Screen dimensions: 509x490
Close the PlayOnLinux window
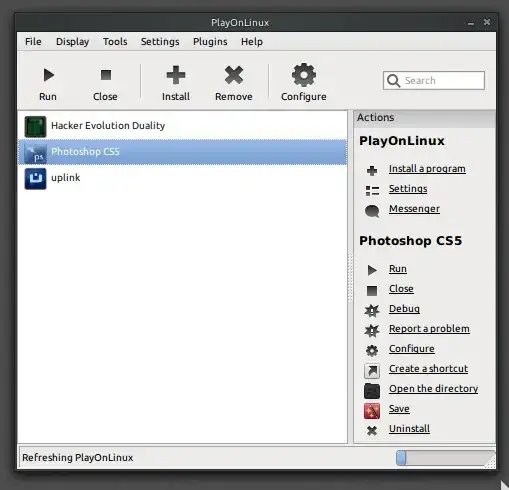click(x=487, y=22)
